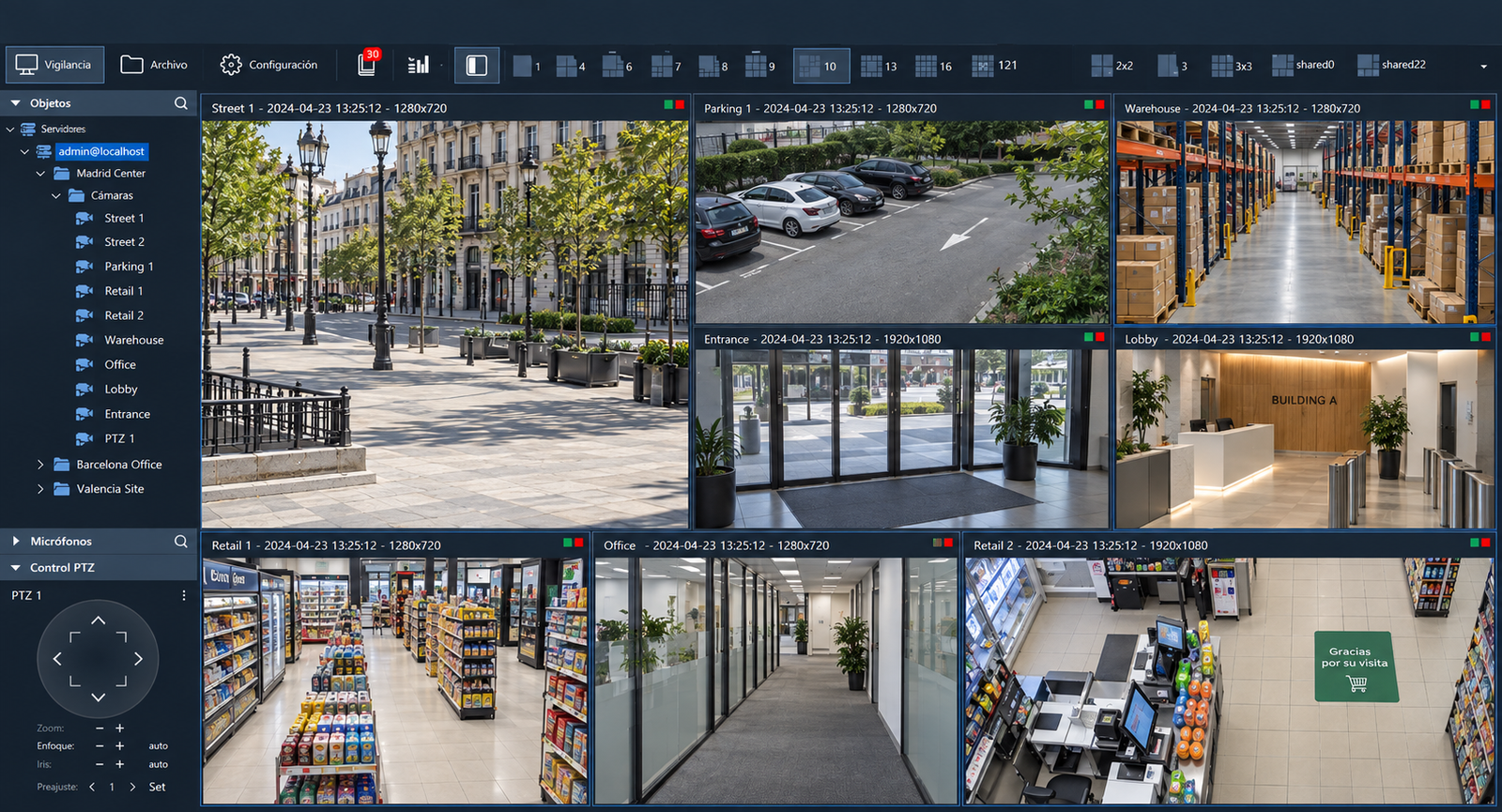Select the active 10-camera layout
Viewport: 1502px width, 812px height.
[821, 66]
